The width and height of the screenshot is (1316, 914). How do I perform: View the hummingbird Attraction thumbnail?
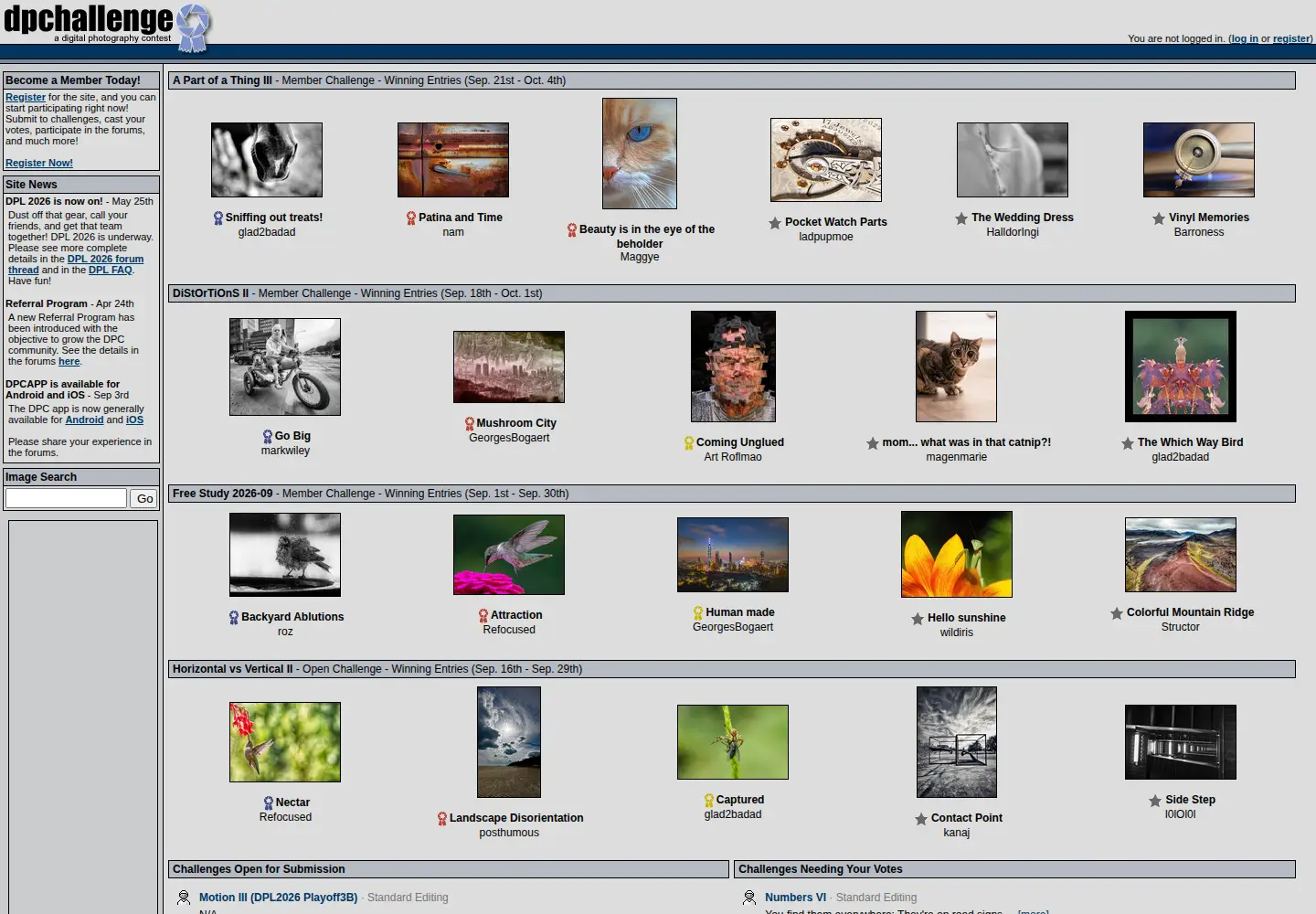(x=509, y=555)
